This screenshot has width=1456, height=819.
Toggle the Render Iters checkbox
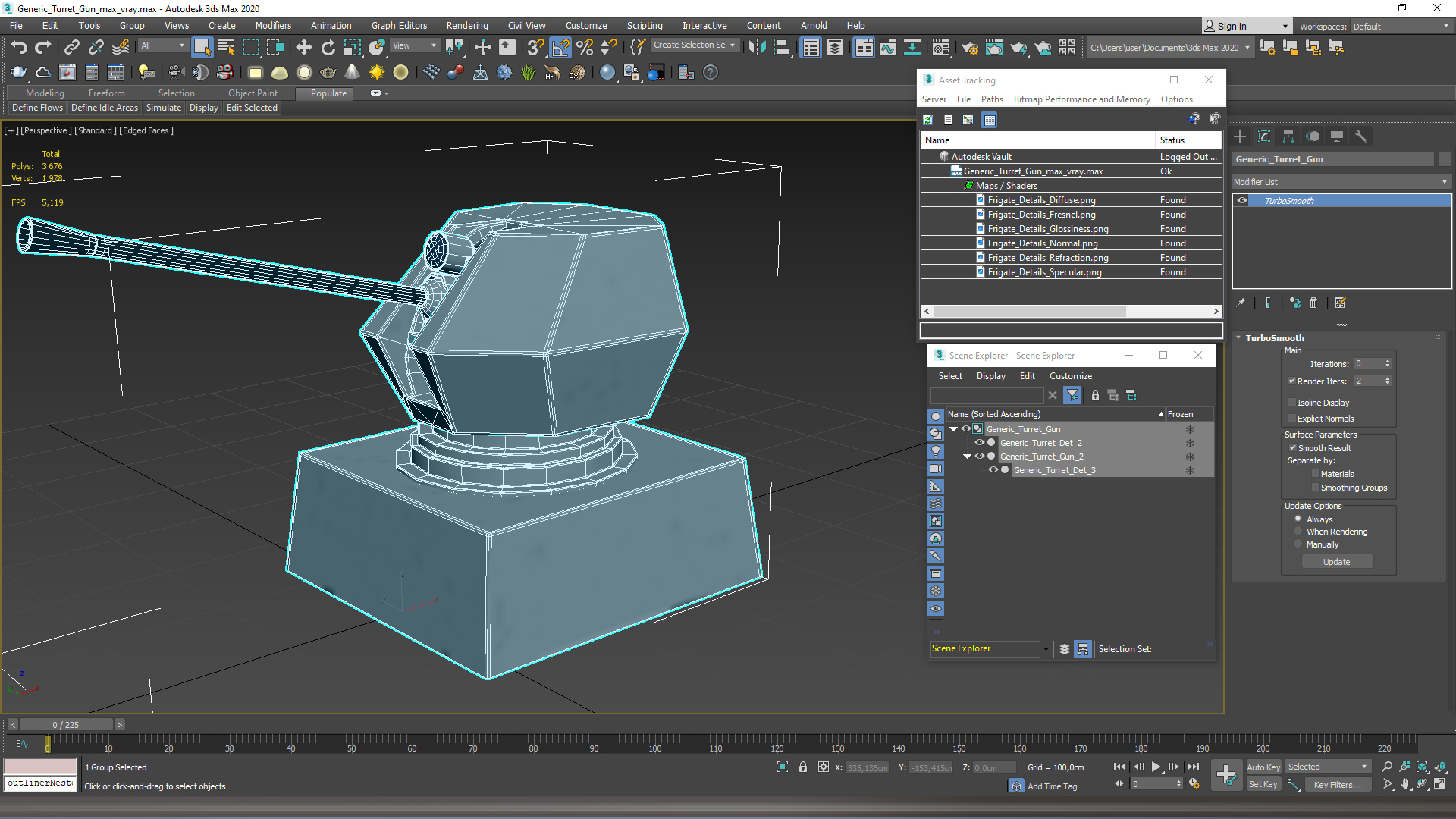coord(1291,381)
